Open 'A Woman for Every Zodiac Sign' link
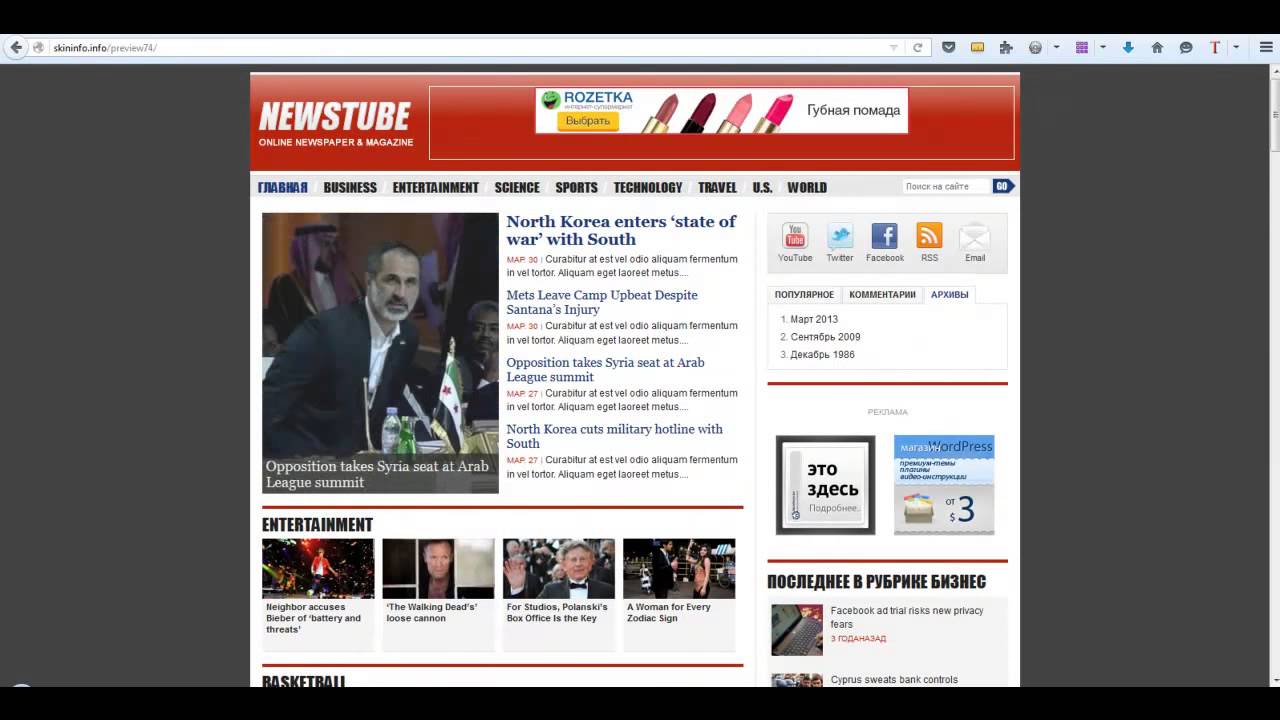Viewport: 1280px width, 720px height. click(669, 612)
